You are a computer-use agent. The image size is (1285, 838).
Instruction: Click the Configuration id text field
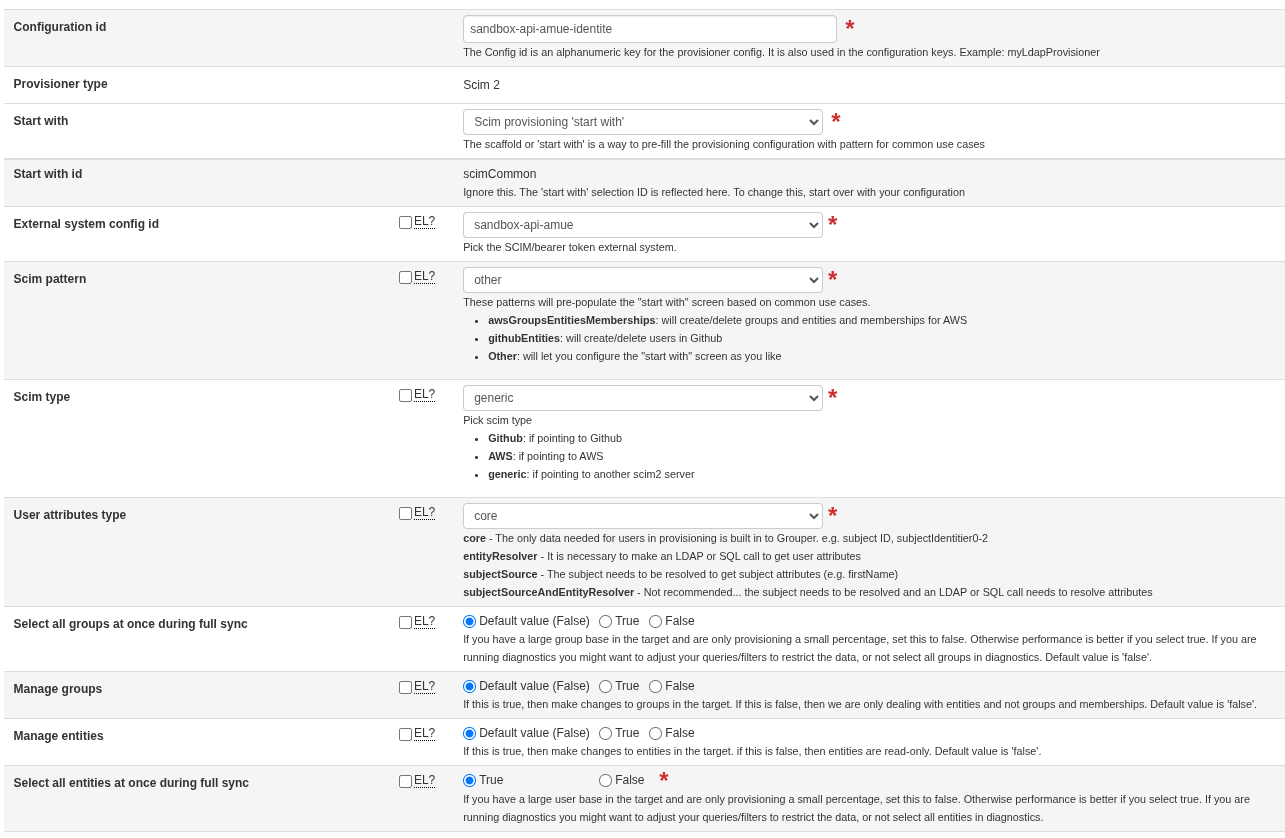[x=649, y=29]
